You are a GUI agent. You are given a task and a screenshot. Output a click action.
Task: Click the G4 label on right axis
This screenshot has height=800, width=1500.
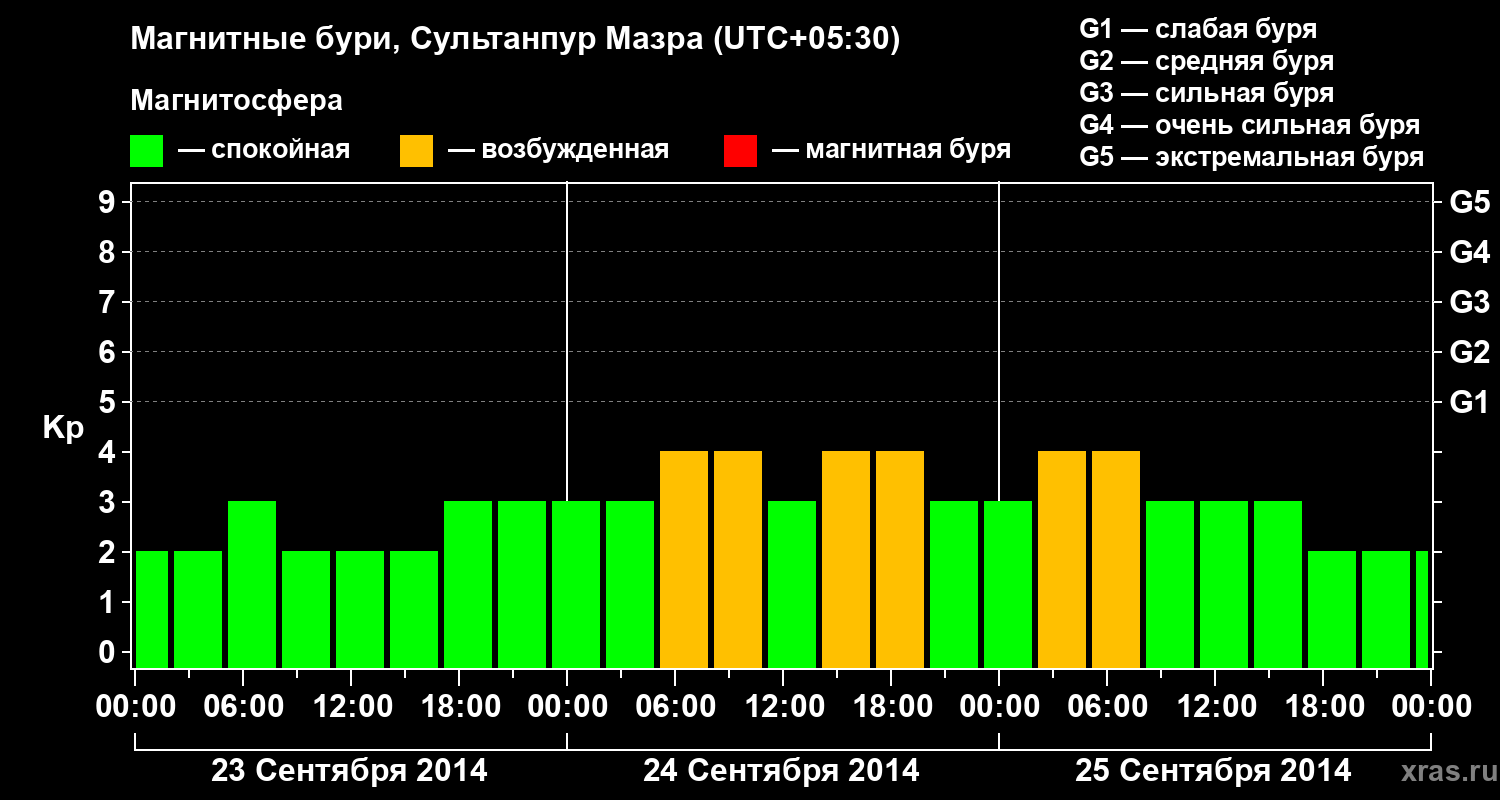pos(1469,253)
